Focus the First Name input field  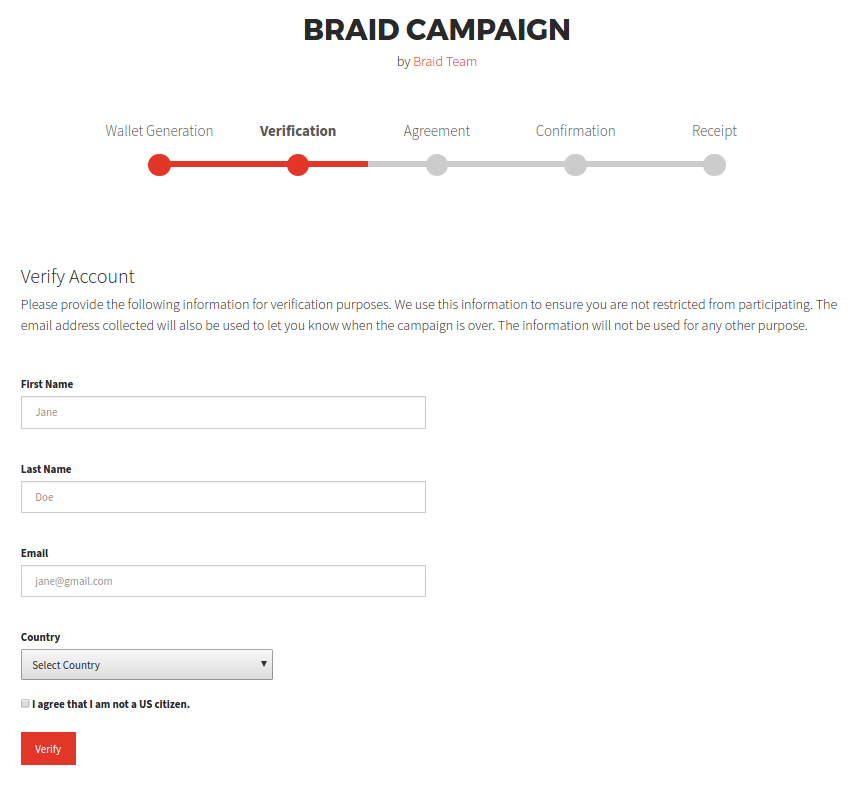click(x=223, y=412)
